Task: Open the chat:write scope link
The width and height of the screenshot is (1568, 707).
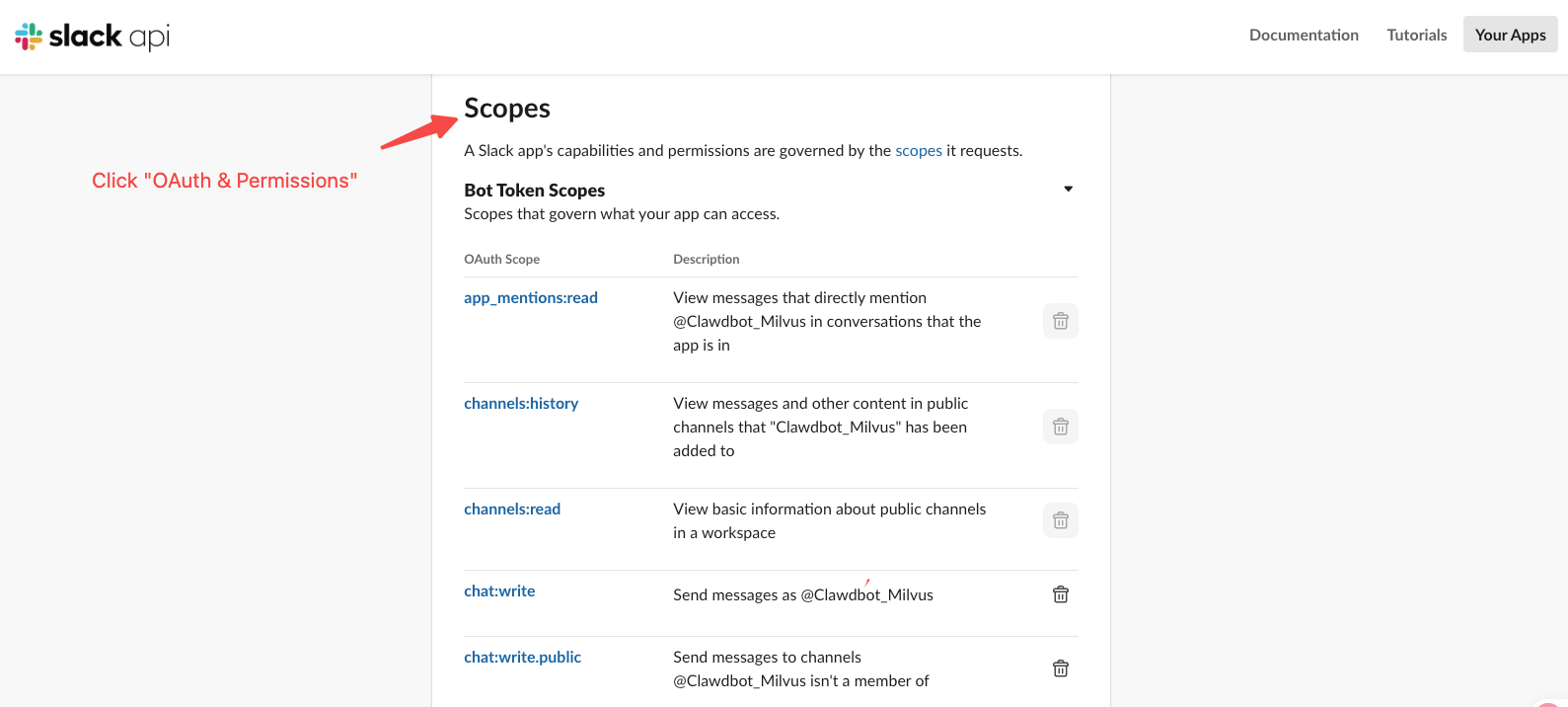Action: coord(499,591)
